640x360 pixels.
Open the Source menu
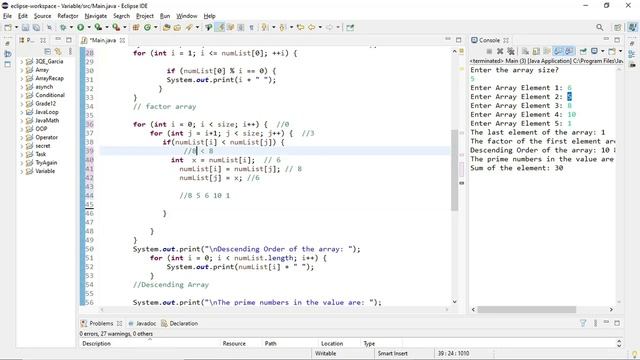pyautogui.click(x=42, y=16)
